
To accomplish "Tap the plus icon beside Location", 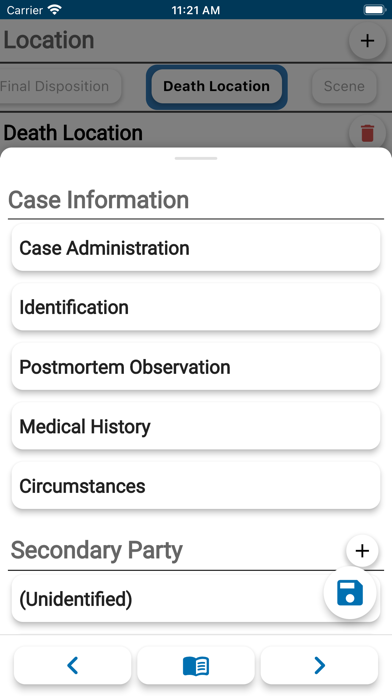I will 367,41.
